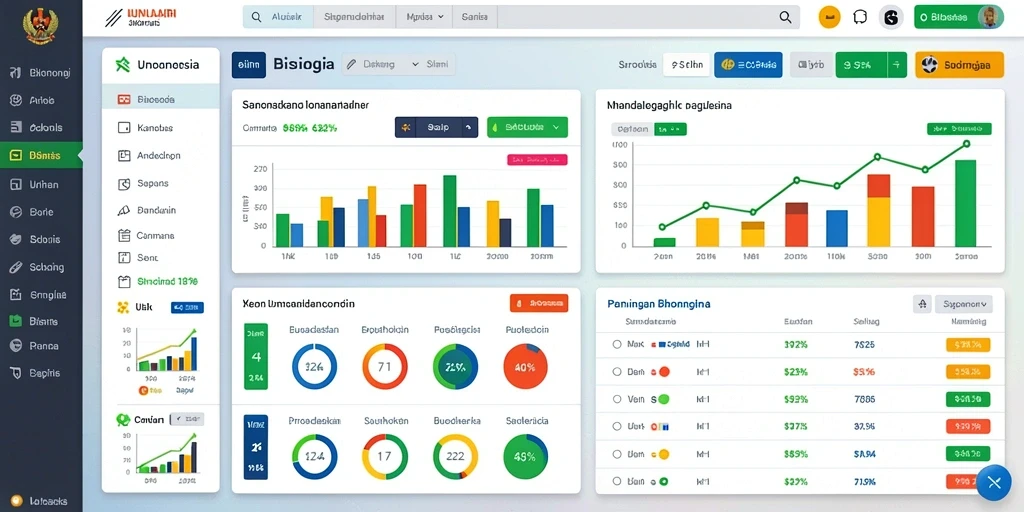Viewport: 1024px width, 512px height.
Task: Click the orange Sodmgaa button
Action: click(x=959, y=65)
